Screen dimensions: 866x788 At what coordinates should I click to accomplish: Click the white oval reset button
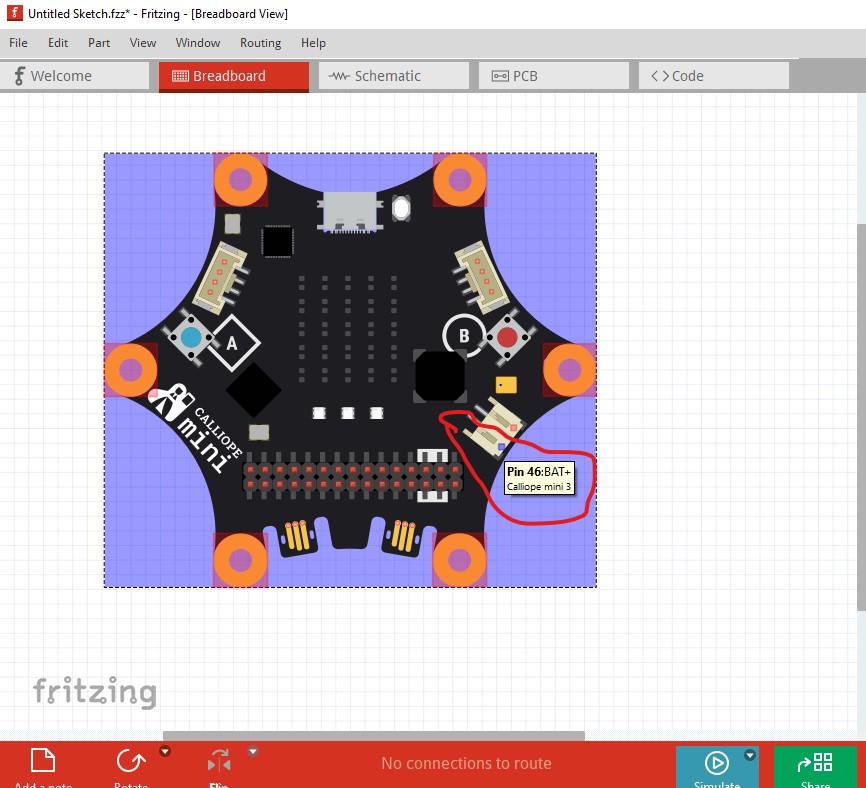click(x=401, y=208)
